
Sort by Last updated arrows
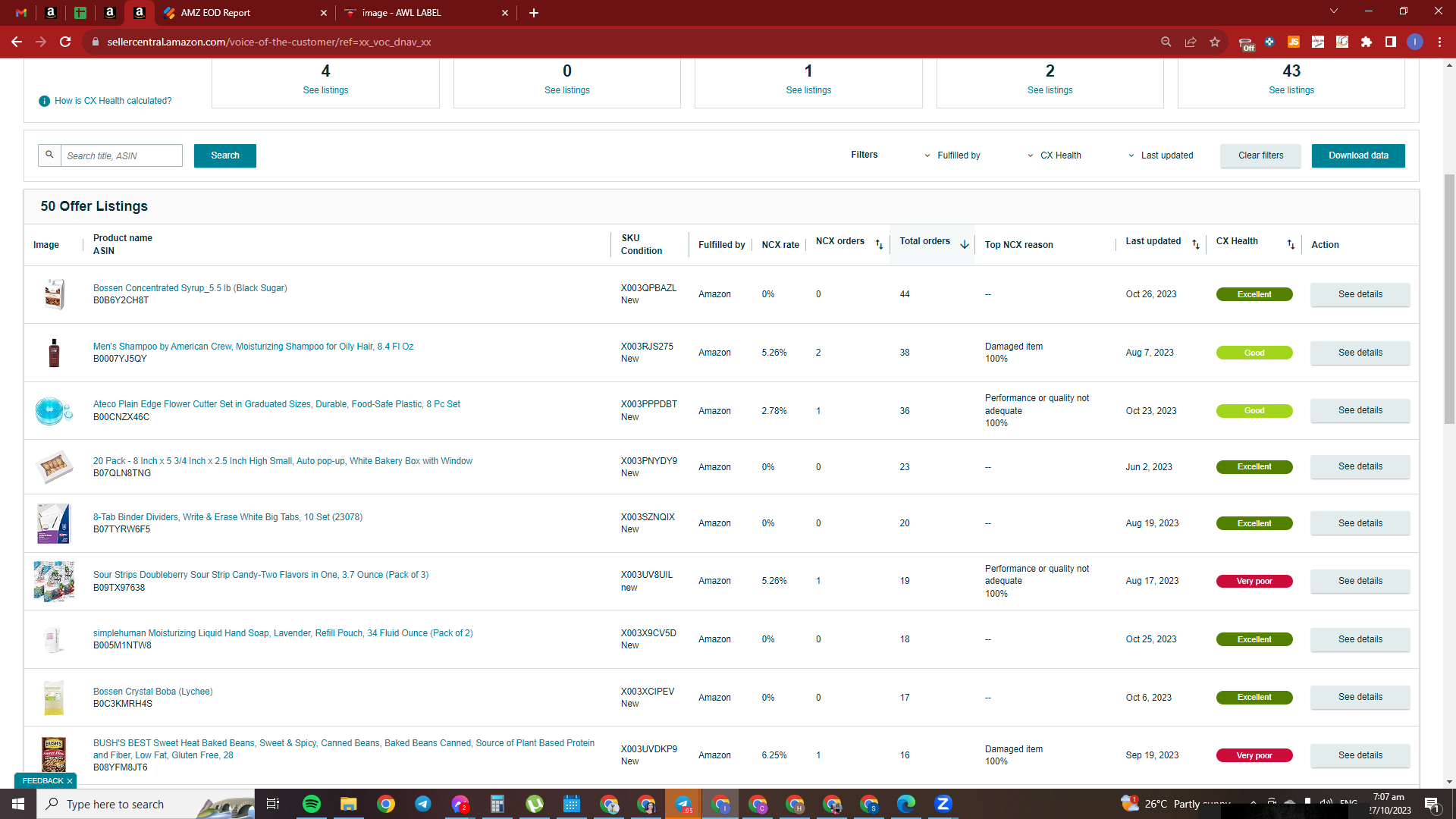point(1196,244)
